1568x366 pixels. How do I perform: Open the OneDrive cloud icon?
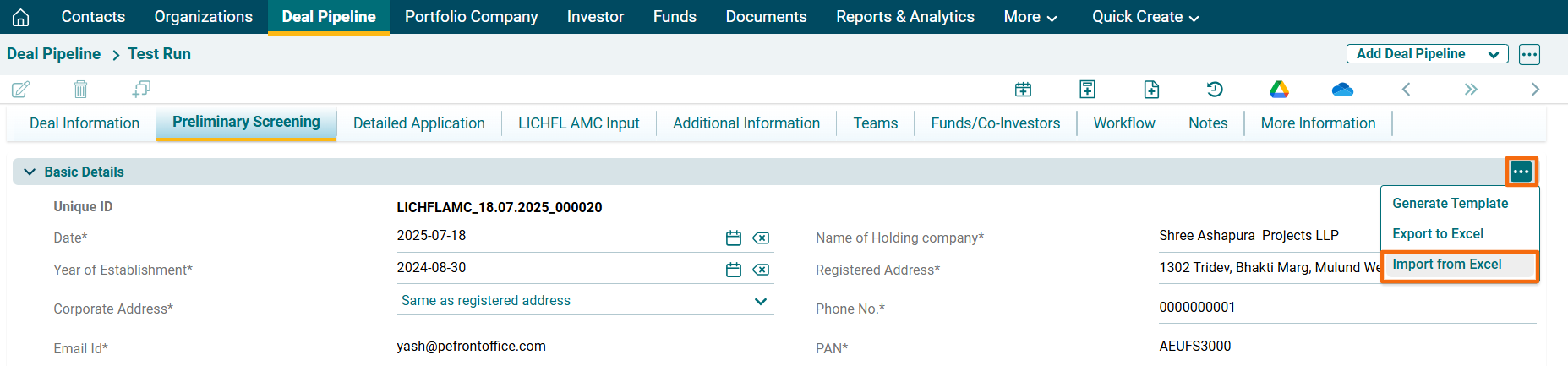(1342, 89)
